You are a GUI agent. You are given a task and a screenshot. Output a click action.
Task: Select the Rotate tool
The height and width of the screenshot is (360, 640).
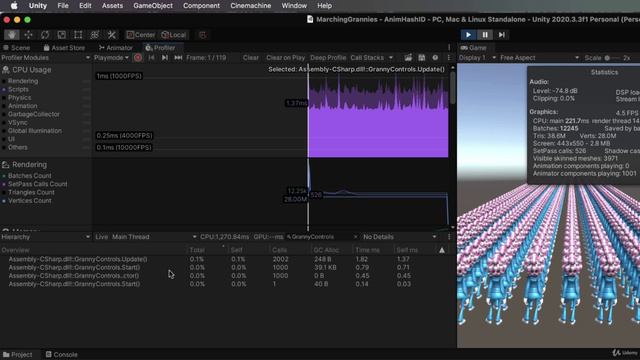45,35
